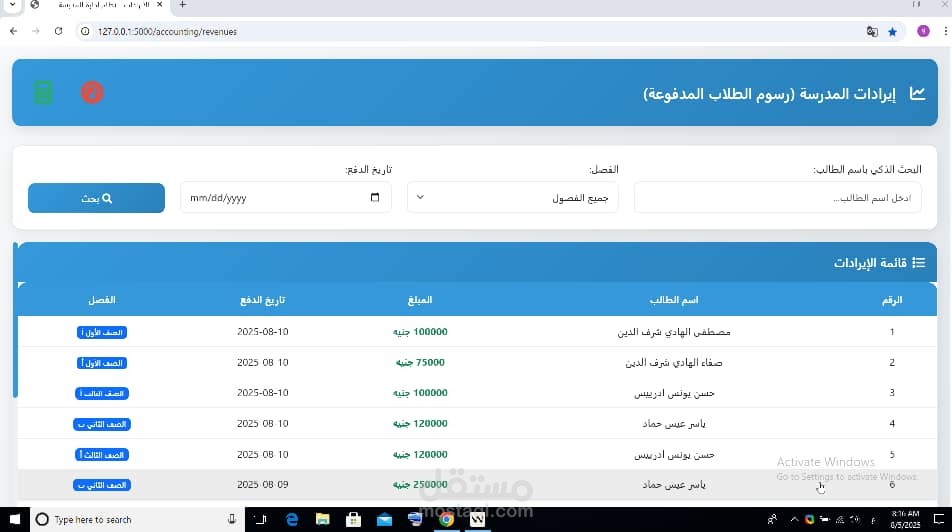Click the الفصل column header
Viewport: 952px width, 532px height.
(x=101, y=300)
